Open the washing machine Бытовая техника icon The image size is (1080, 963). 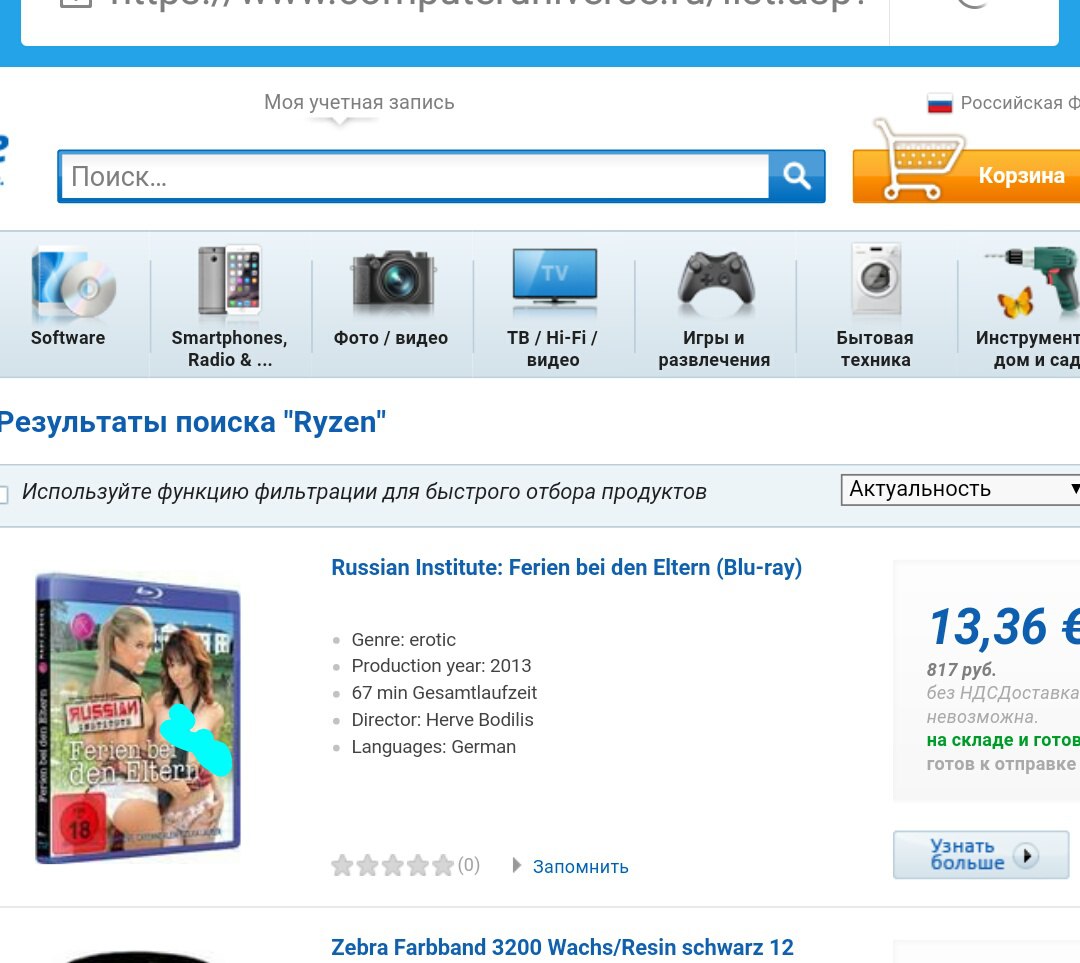(x=876, y=279)
